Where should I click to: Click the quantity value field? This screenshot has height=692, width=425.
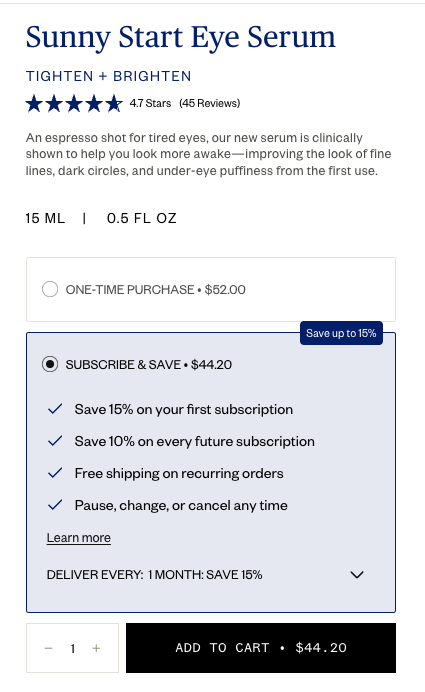pyautogui.click(x=72, y=648)
